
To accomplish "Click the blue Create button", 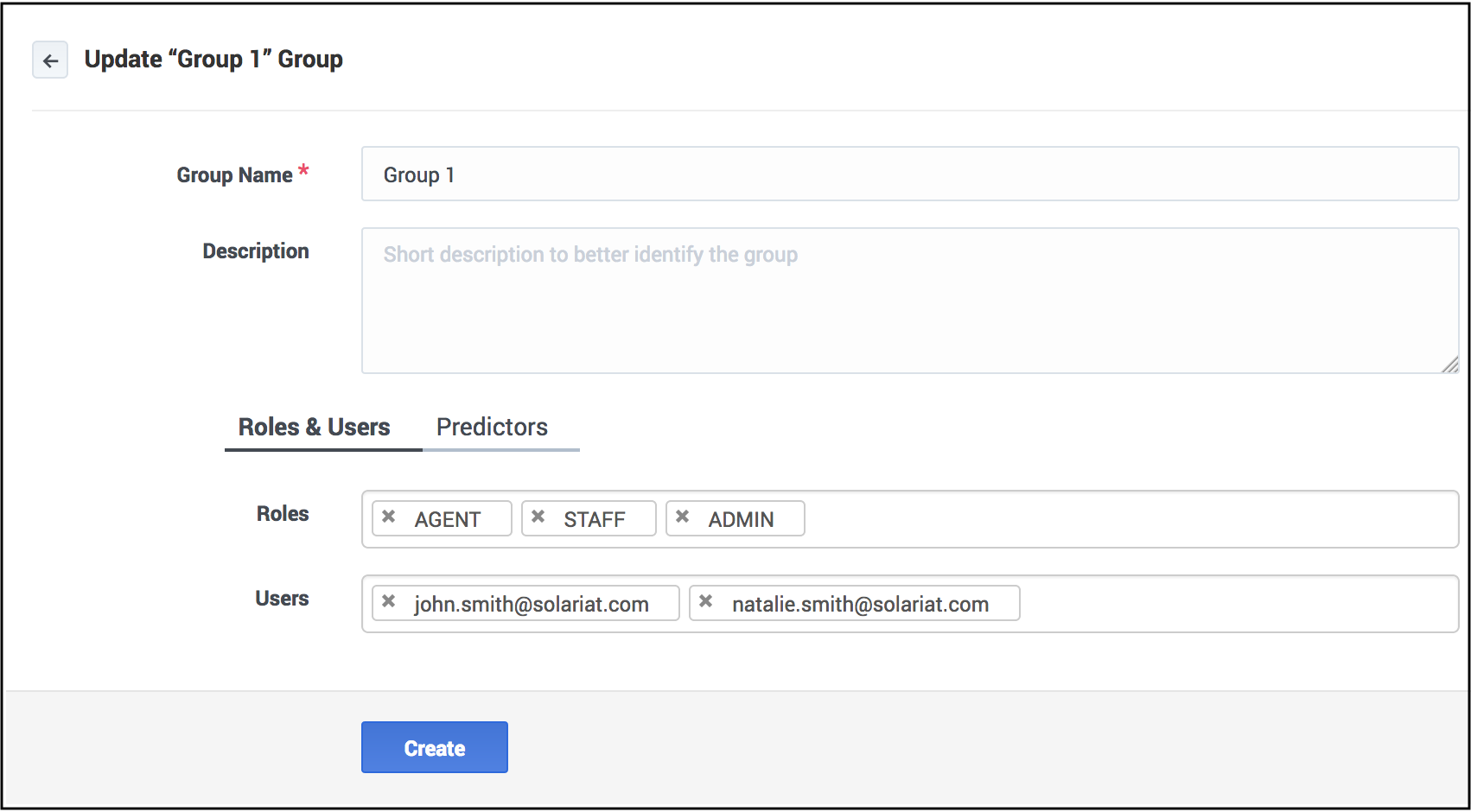I will coord(435,747).
